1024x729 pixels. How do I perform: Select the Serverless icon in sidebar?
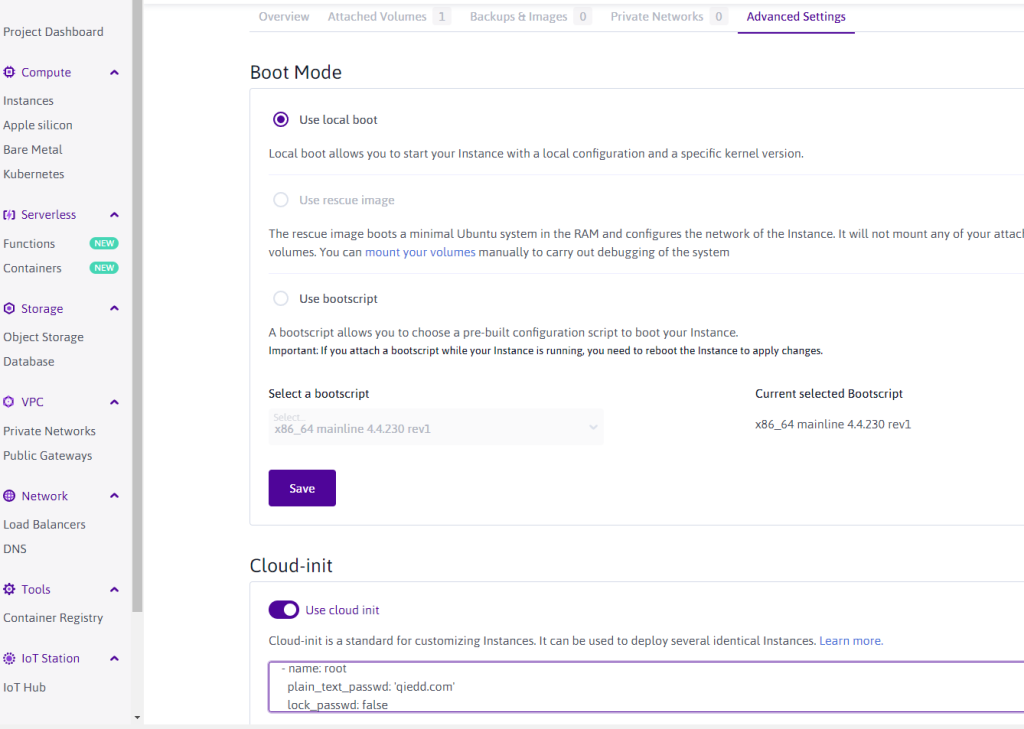(x=9, y=214)
